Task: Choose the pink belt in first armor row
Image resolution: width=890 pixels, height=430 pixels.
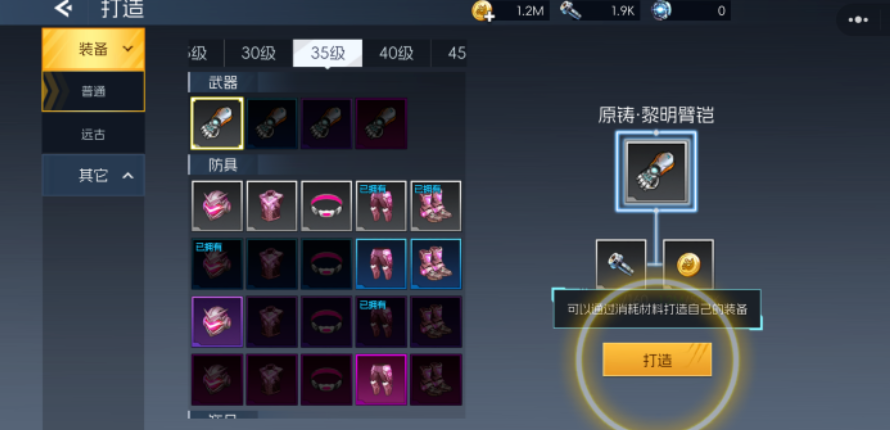Action: click(x=326, y=206)
